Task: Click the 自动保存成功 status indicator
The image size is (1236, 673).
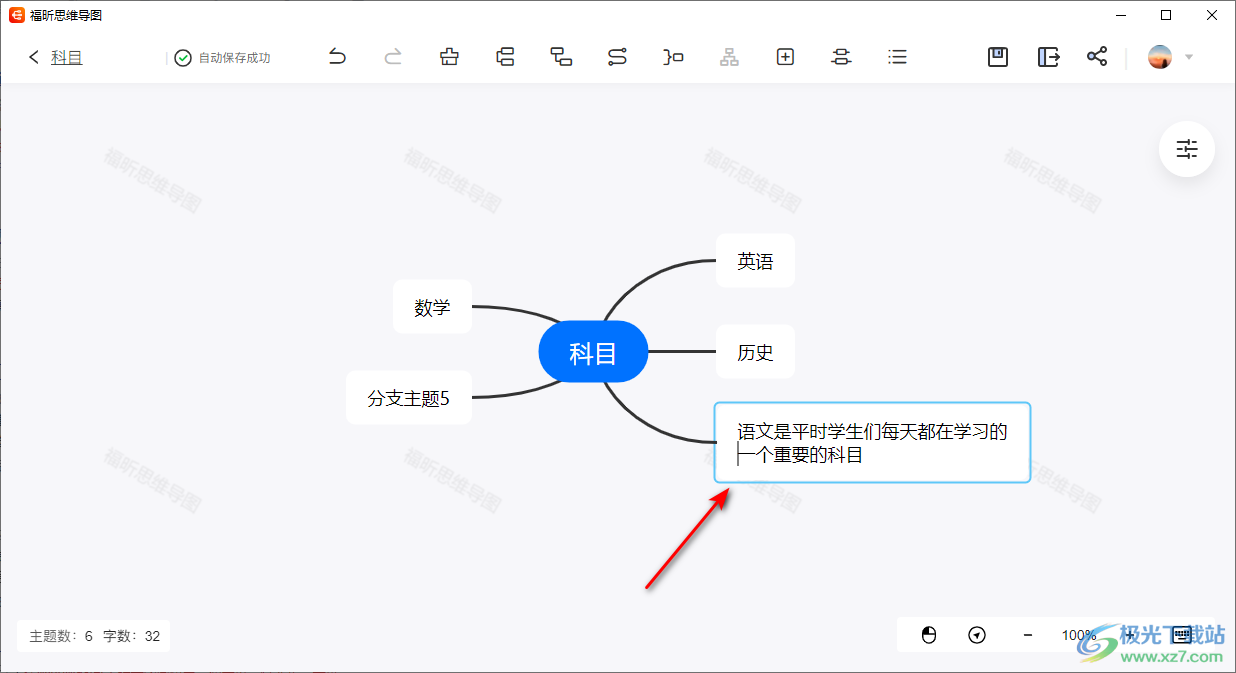Action: click(x=222, y=58)
